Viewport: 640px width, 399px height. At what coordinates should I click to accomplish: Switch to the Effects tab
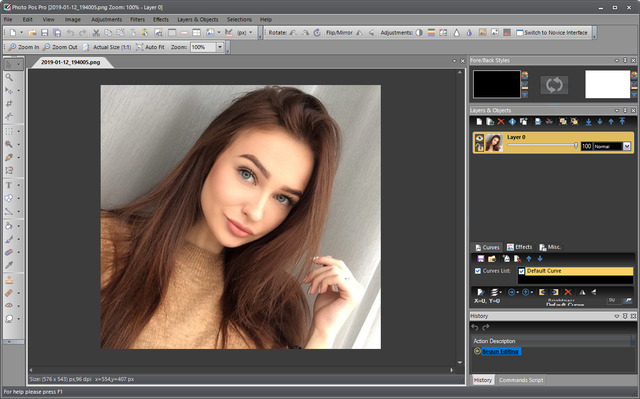point(520,247)
